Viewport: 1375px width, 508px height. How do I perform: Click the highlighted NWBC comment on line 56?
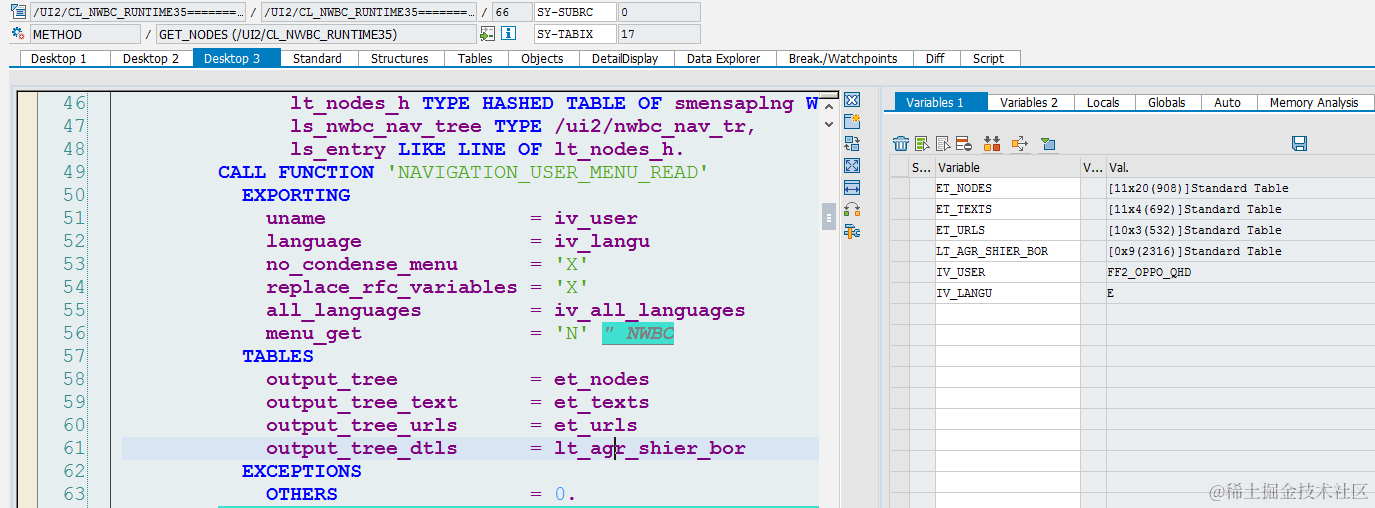point(638,334)
